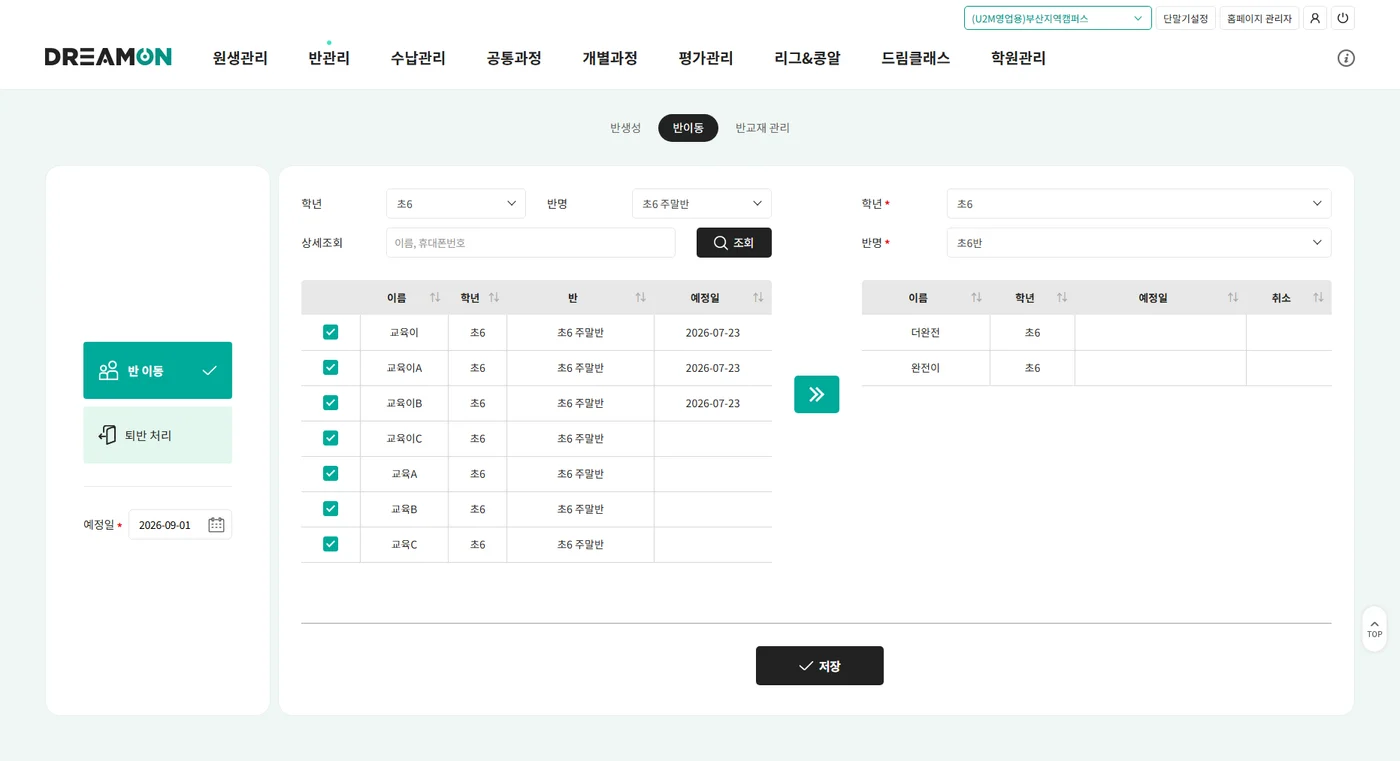Toggle the 교육C row checkbox

pyautogui.click(x=331, y=544)
